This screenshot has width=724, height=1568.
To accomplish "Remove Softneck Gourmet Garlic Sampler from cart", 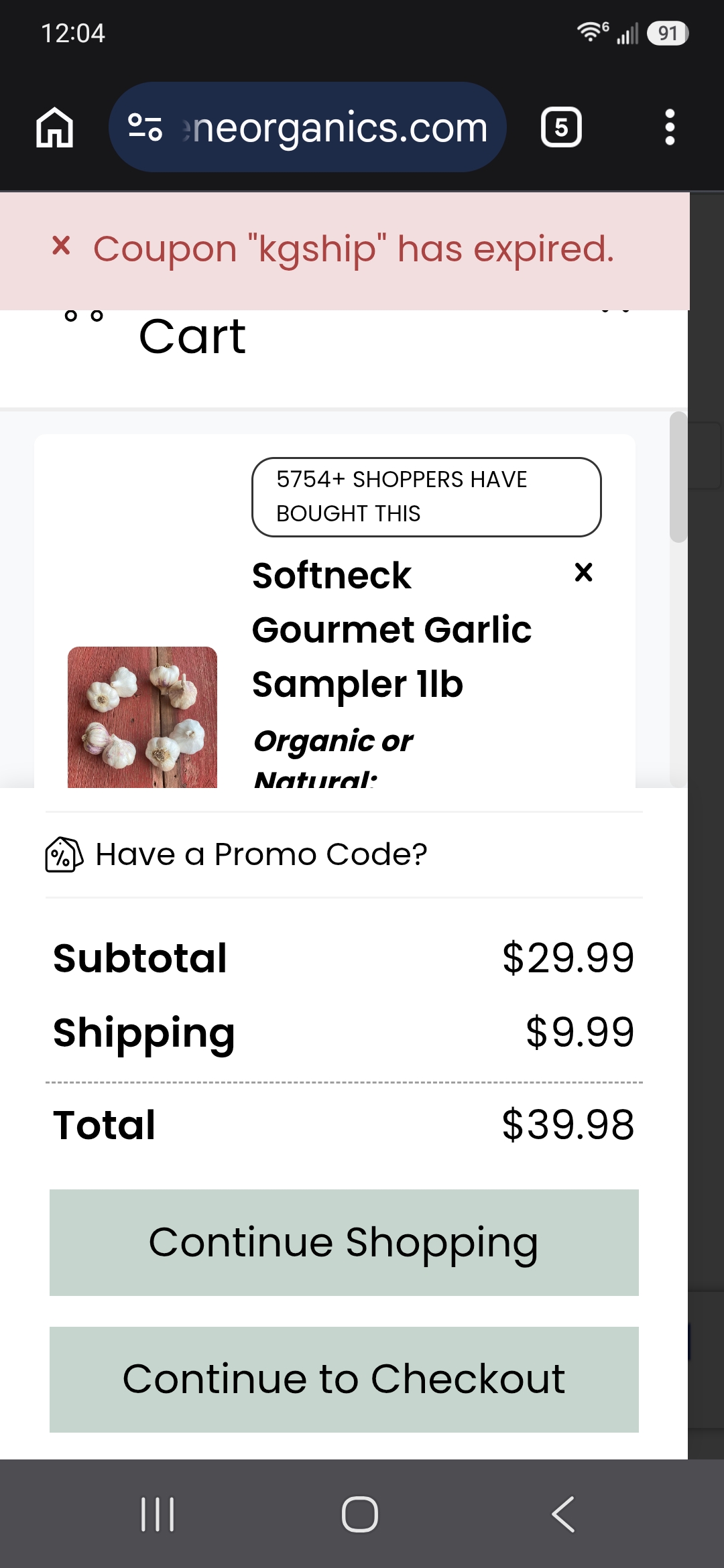I will click(584, 572).
